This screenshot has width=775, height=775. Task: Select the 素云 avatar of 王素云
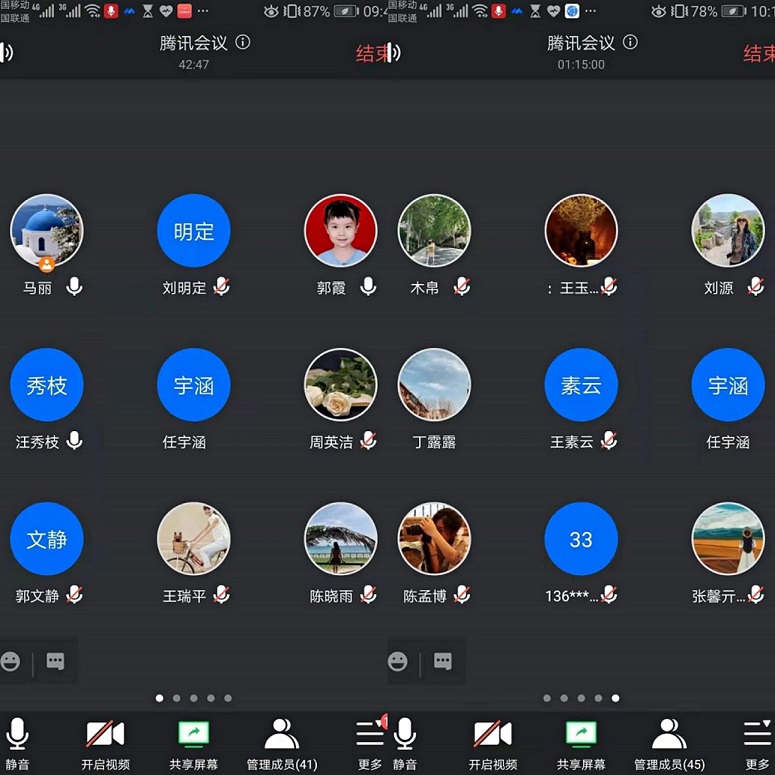coord(581,385)
